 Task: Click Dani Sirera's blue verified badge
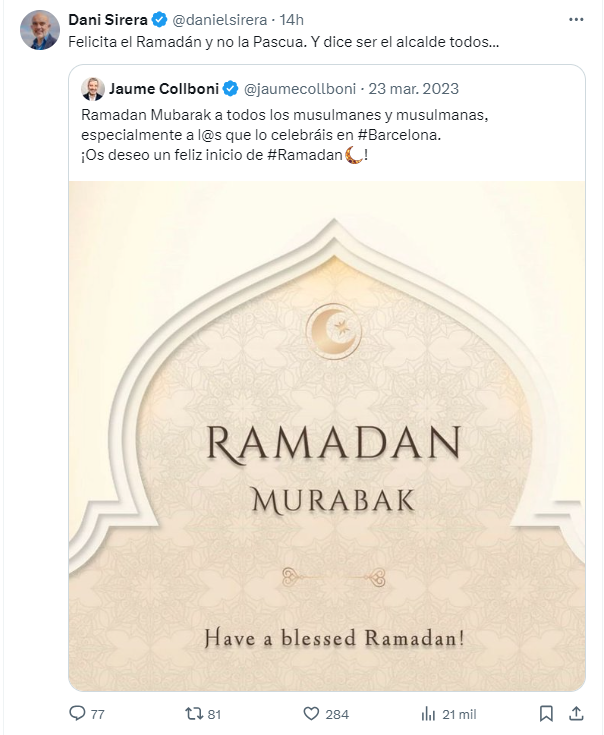click(157, 20)
